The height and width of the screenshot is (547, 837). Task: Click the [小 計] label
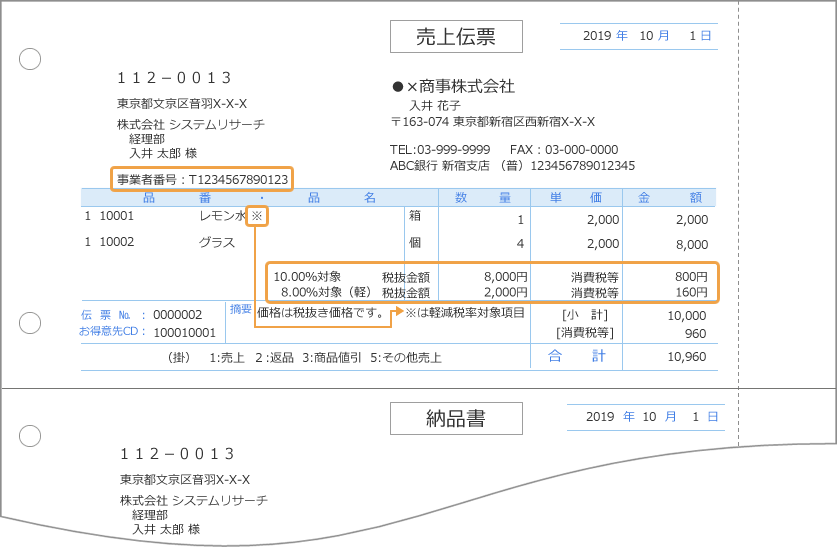(x=585, y=315)
